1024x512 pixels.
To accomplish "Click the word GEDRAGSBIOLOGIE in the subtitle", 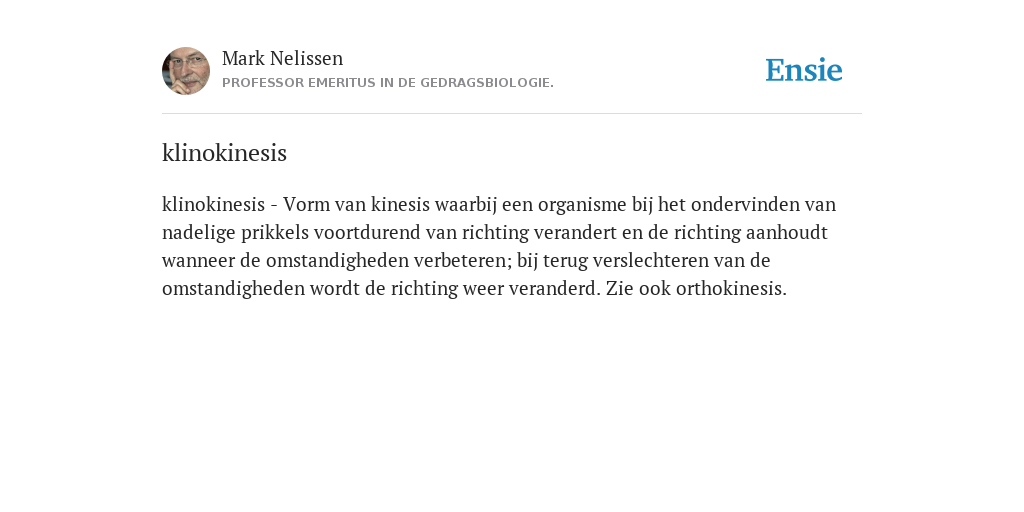I will [x=487, y=83].
